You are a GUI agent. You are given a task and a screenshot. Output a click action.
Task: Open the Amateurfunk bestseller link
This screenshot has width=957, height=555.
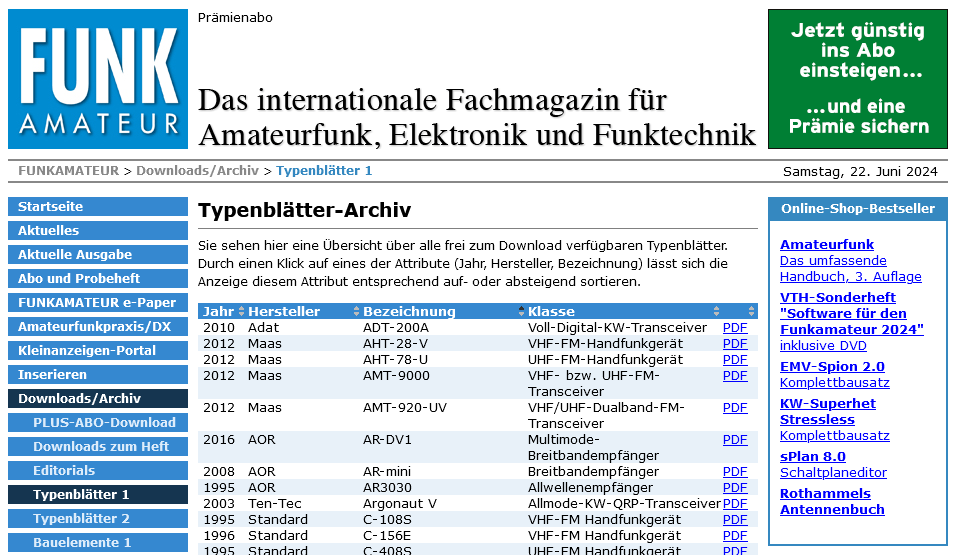(826, 245)
